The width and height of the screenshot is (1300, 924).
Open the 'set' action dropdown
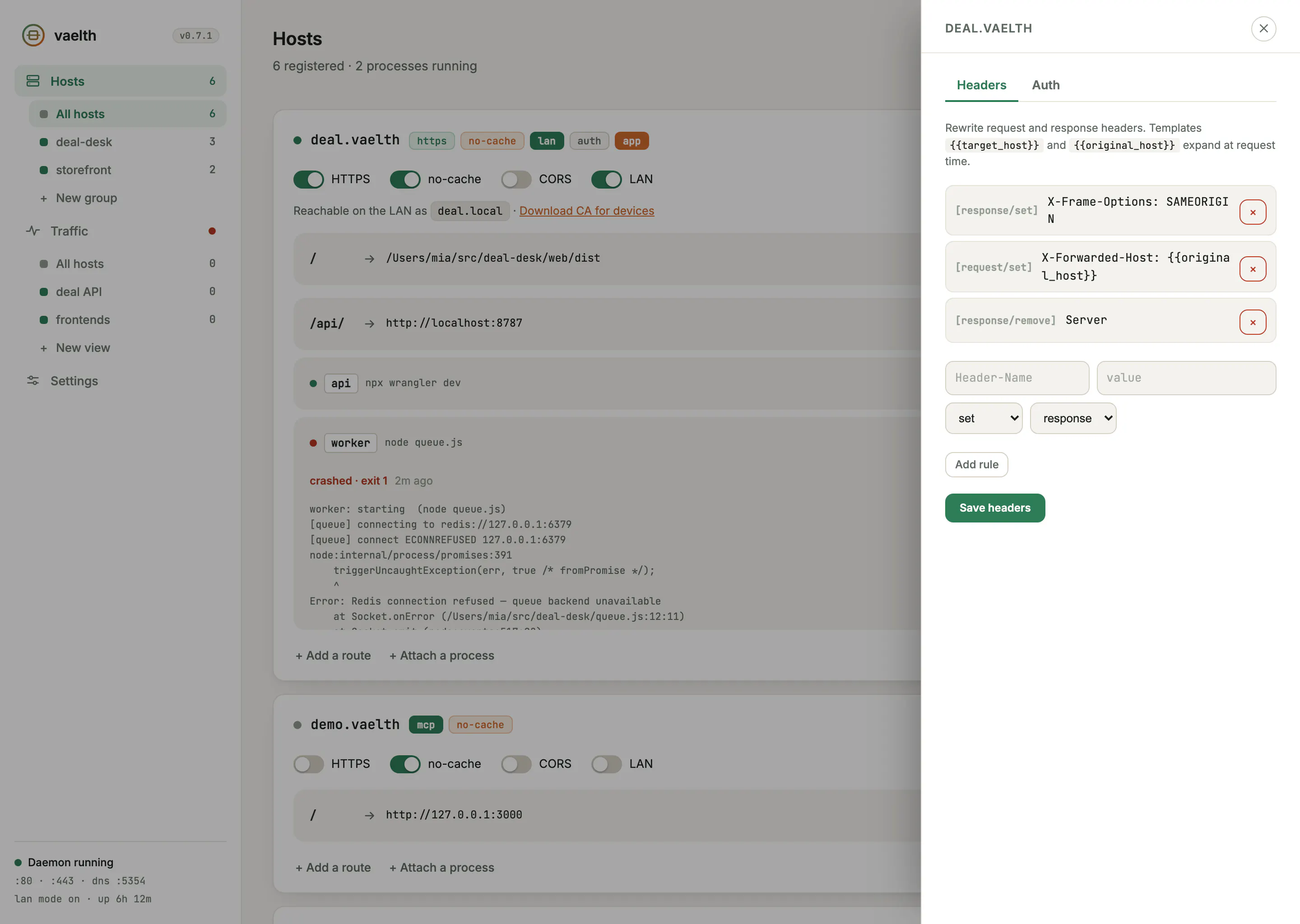(984, 418)
